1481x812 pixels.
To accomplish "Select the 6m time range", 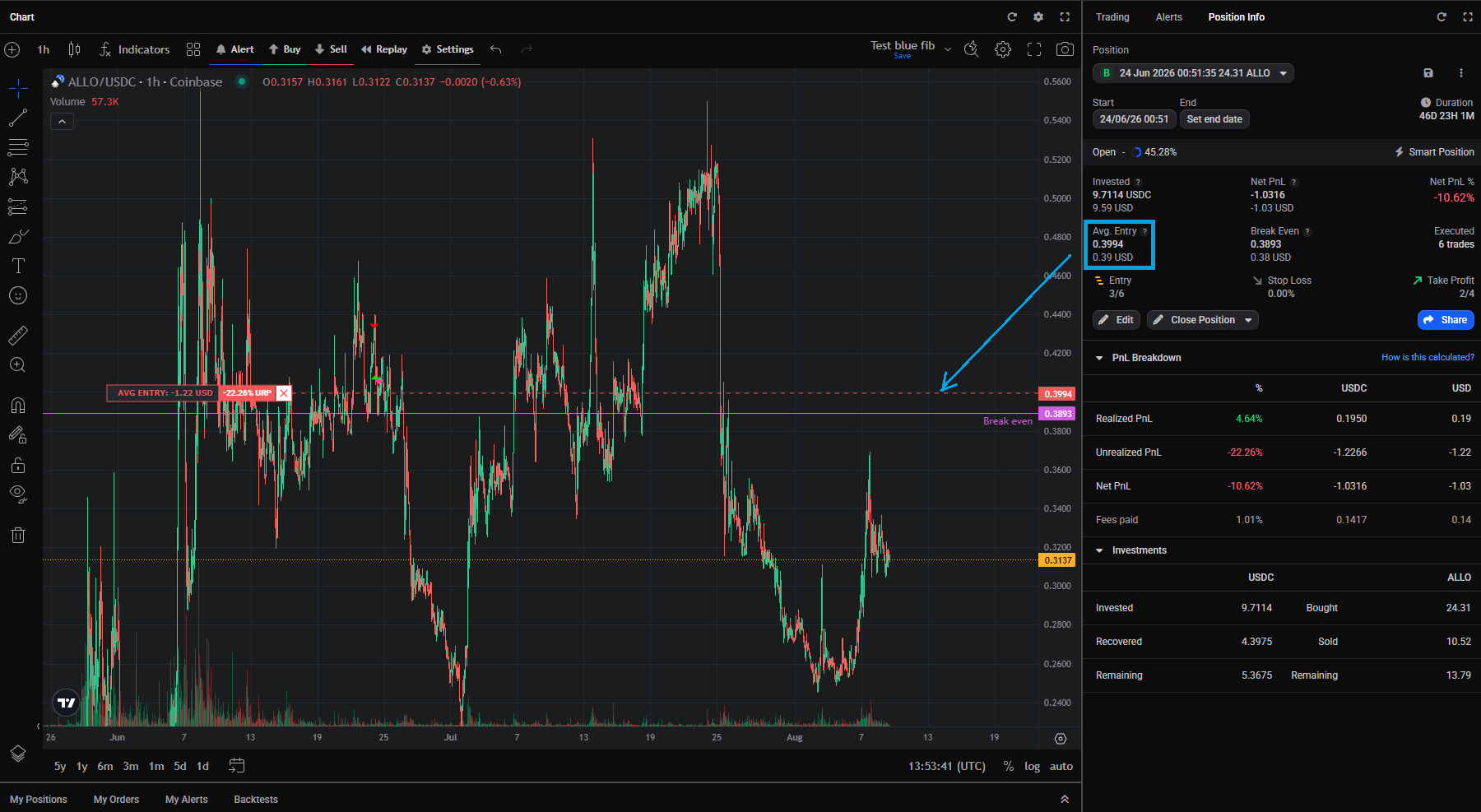I will 104,766.
